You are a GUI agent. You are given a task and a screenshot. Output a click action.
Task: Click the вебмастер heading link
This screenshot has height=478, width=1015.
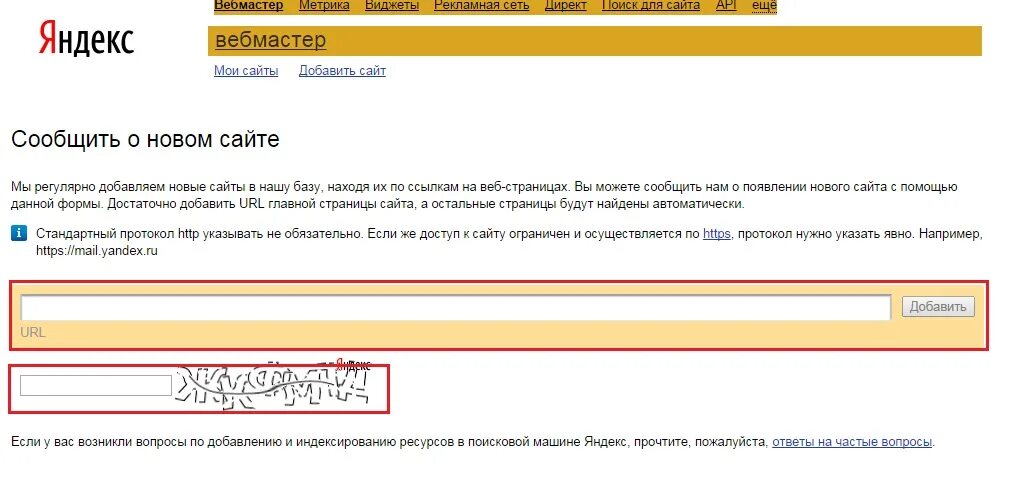pyautogui.click(x=271, y=40)
